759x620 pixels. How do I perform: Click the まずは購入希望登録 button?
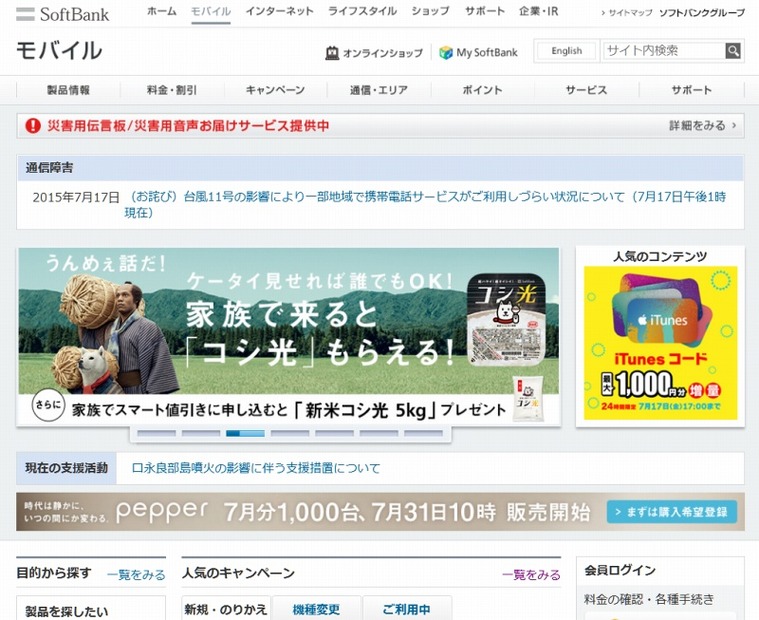672,512
